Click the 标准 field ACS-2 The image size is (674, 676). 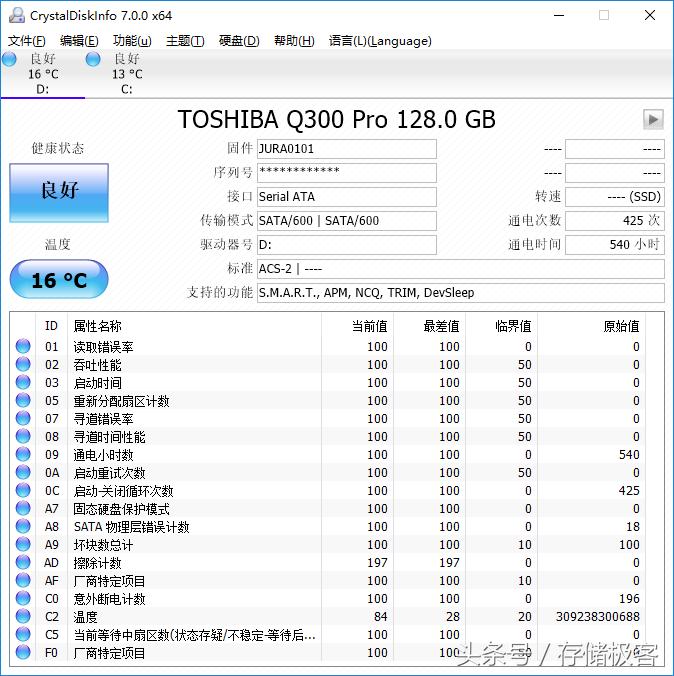click(461, 269)
